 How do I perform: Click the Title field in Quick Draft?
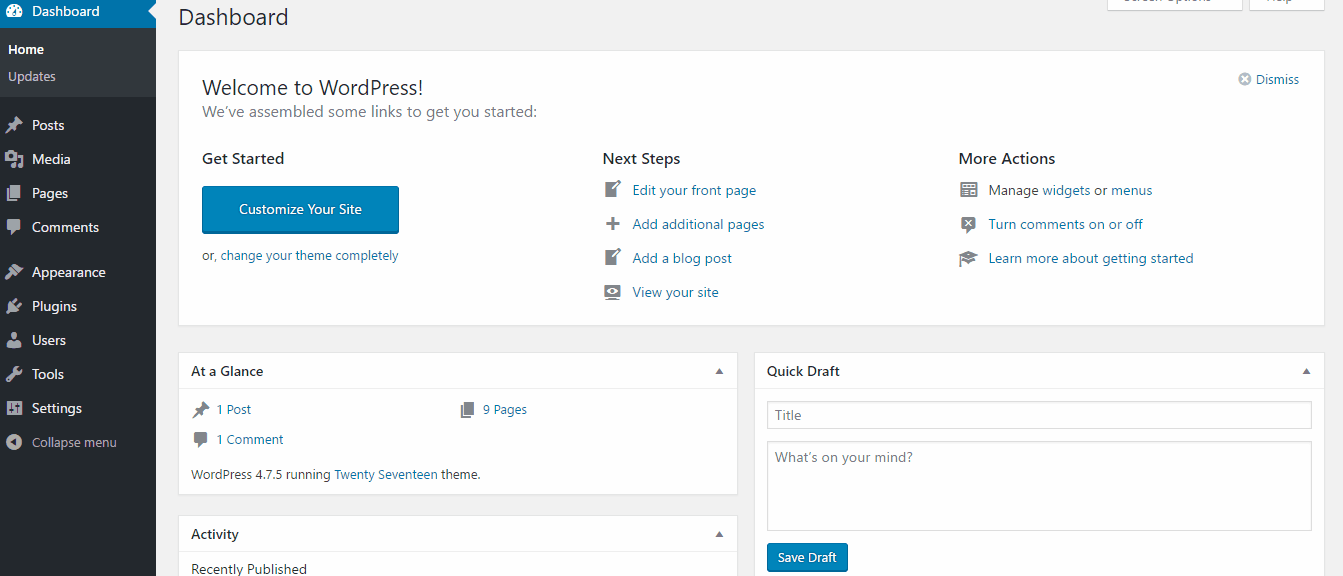[1039, 414]
